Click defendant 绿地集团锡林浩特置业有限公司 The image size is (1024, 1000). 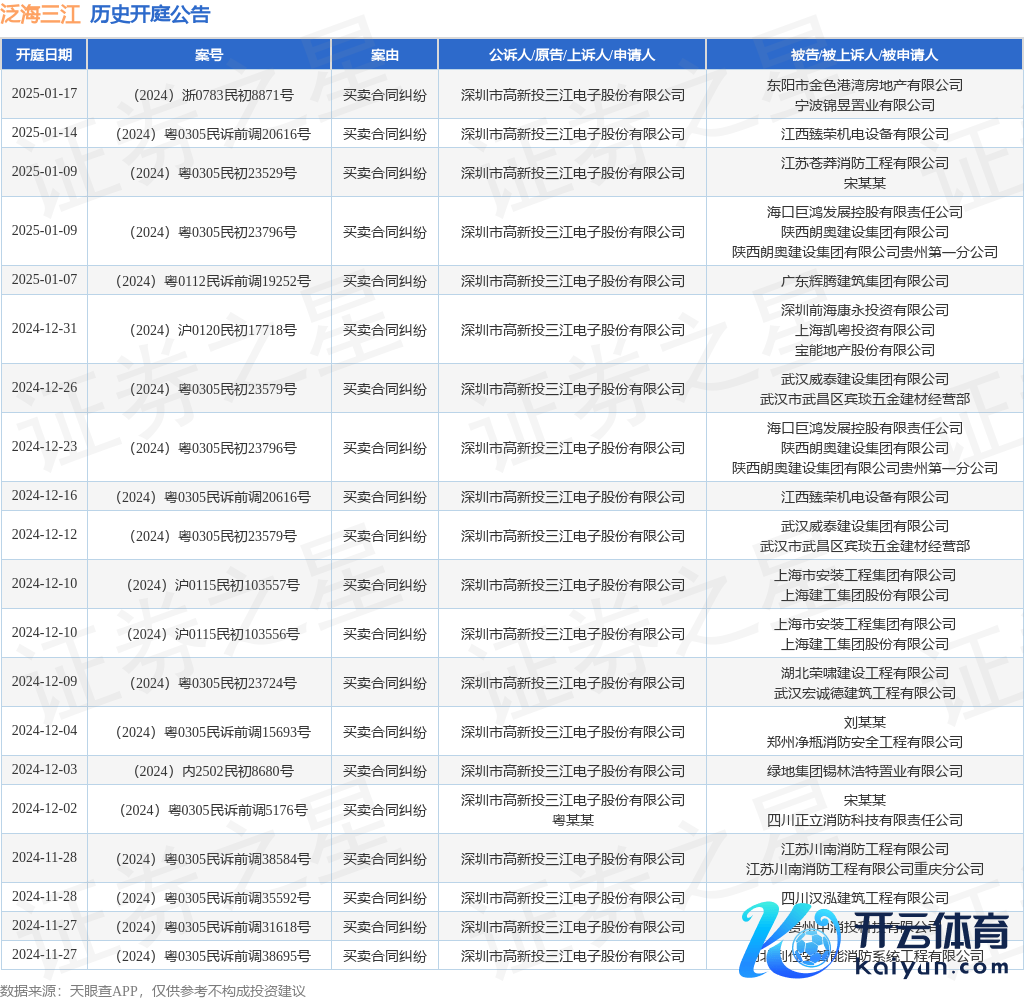click(x=864, y=771)
